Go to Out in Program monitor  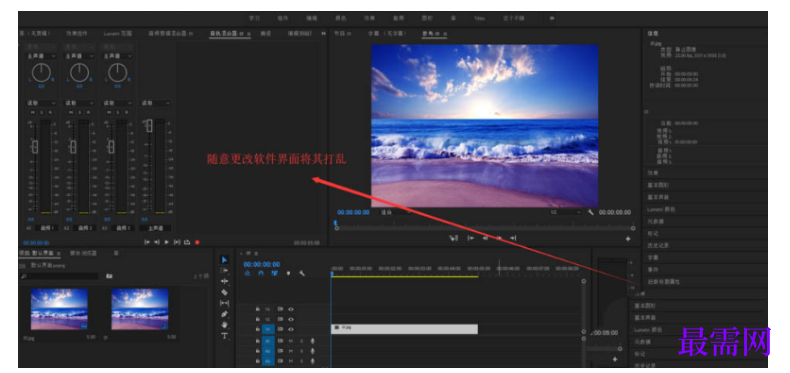[x=513, y=238]
